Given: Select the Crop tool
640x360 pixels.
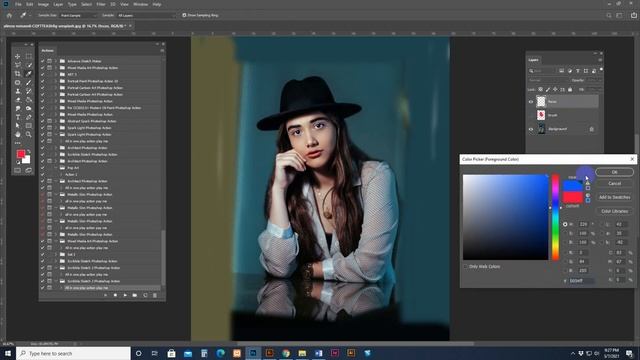Looking at the screenshot, I should pyautogui.click(x=18, y=74).
